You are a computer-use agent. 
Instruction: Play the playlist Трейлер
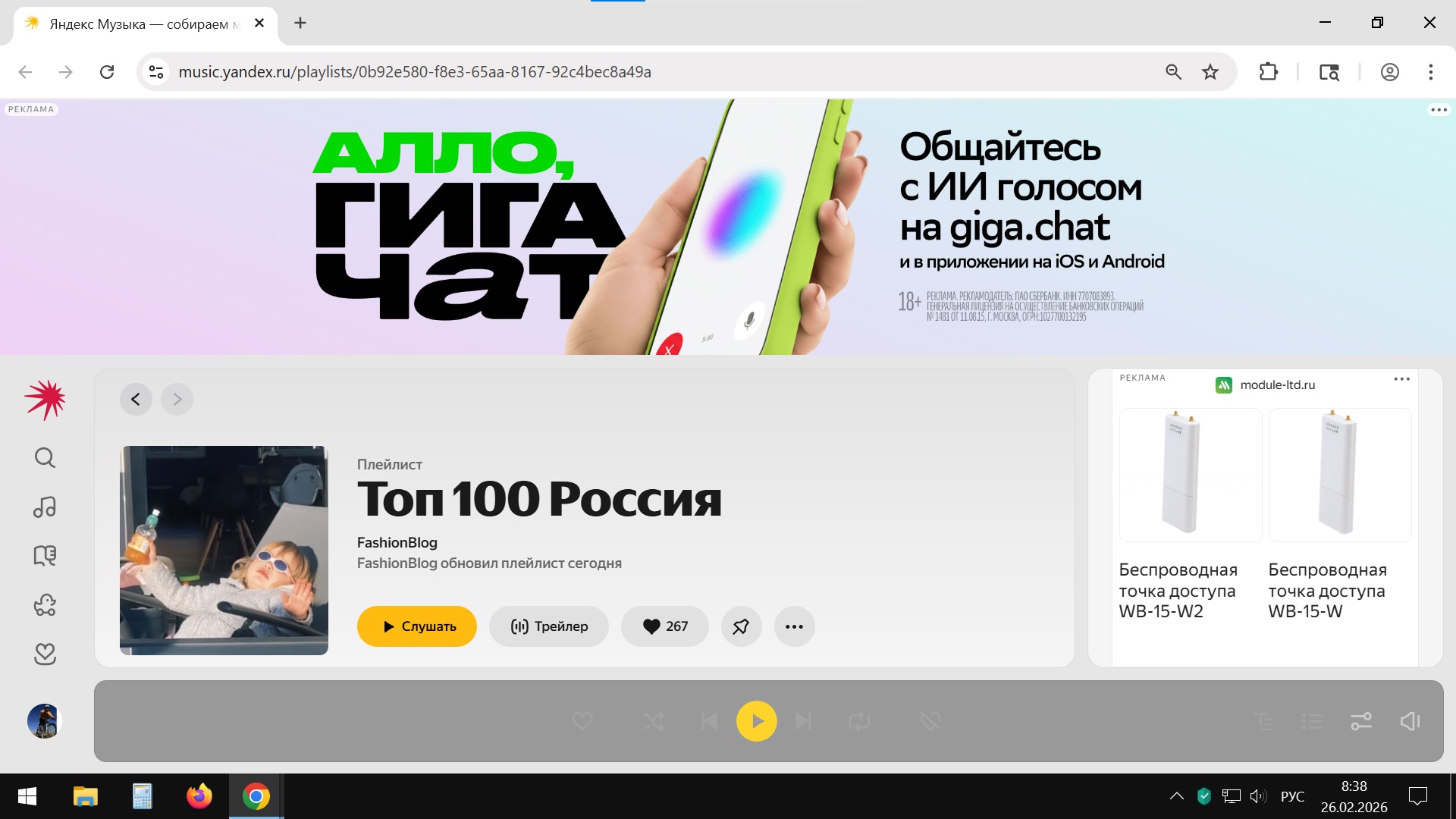pyautogui.click(x=548, y=626)
